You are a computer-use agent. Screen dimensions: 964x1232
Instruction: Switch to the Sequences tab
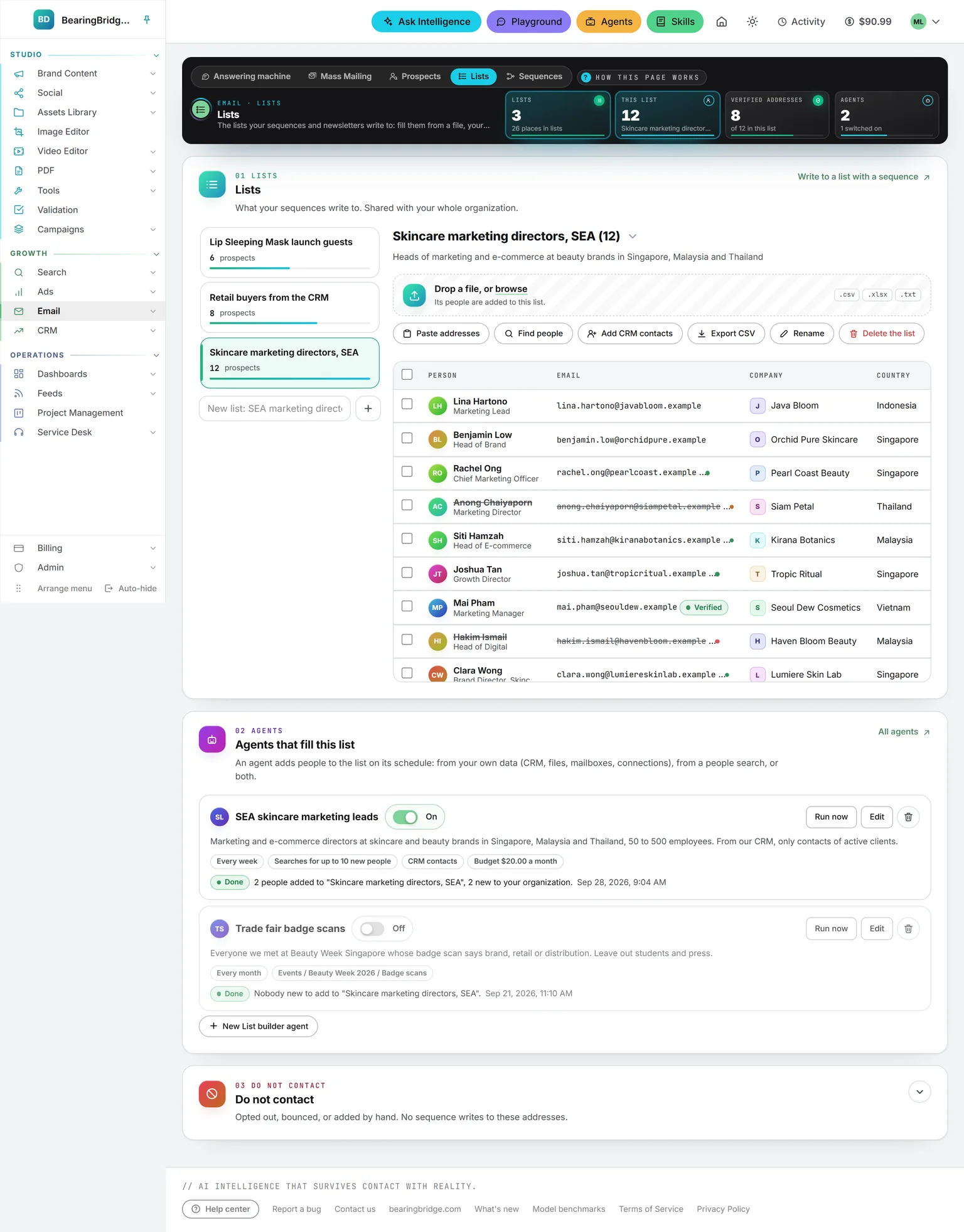click(x=535, y=77)
